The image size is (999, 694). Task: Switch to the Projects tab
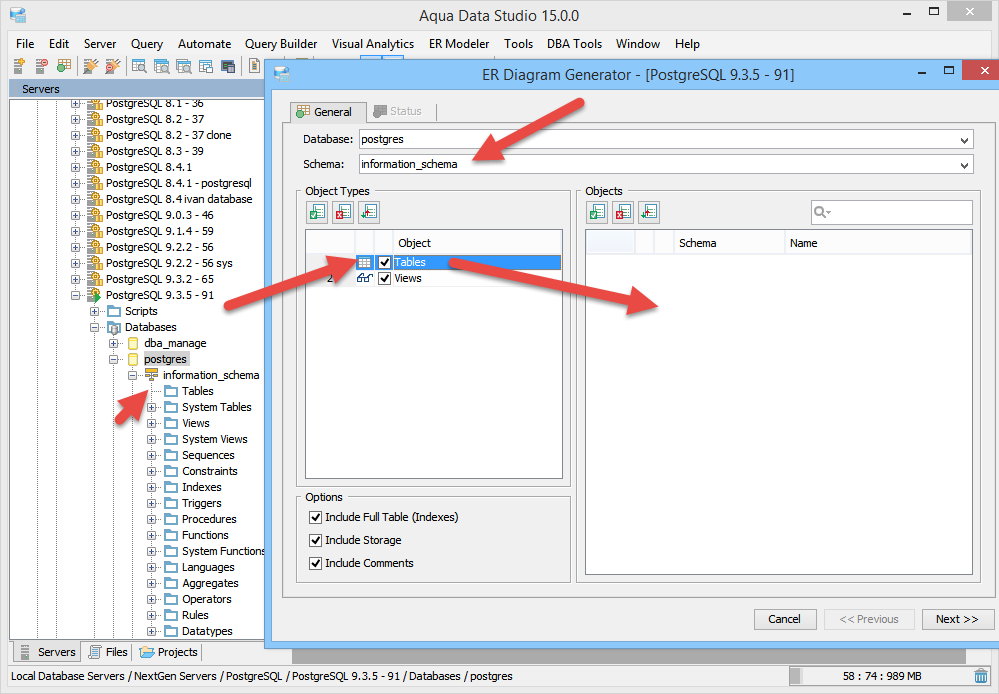168,652
